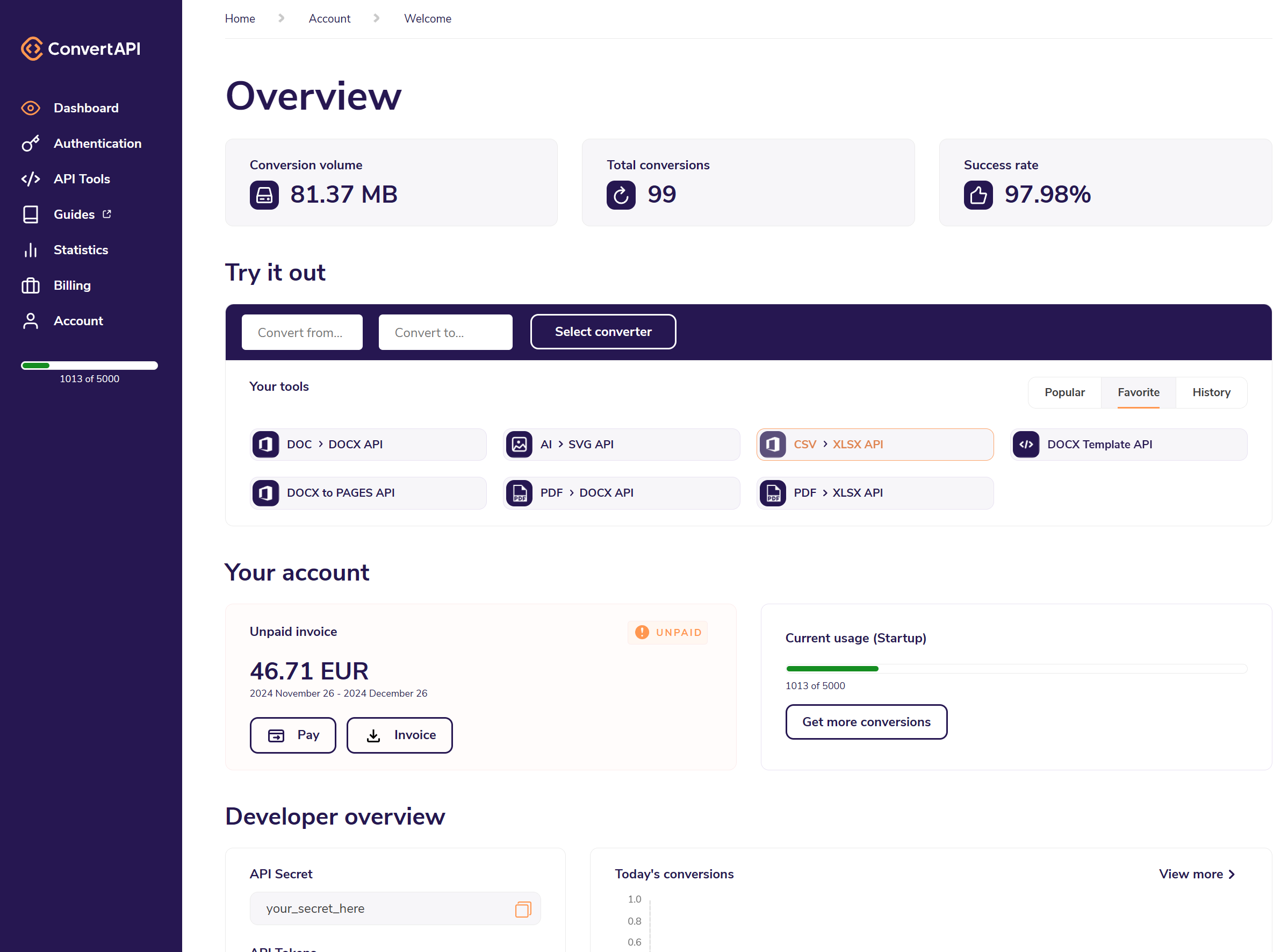This screenshot has height=952, width=1288.
Task: Click the Guides book icon
Action: tap(31, 214)
